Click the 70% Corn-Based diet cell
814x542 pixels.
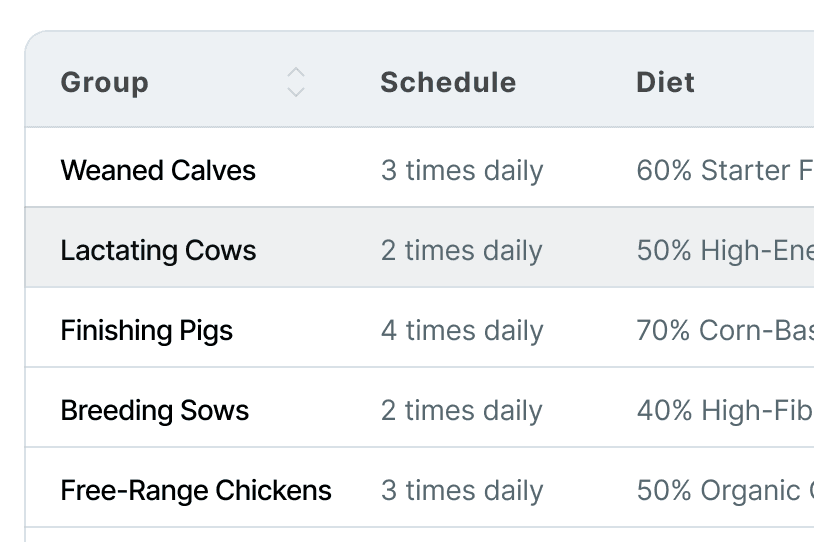click(725, 330)
